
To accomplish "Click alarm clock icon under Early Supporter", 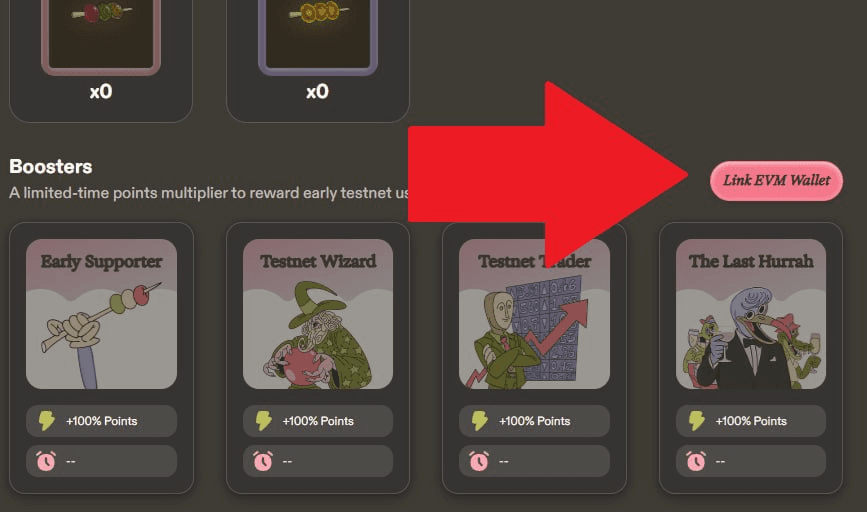I will [46, 461].
